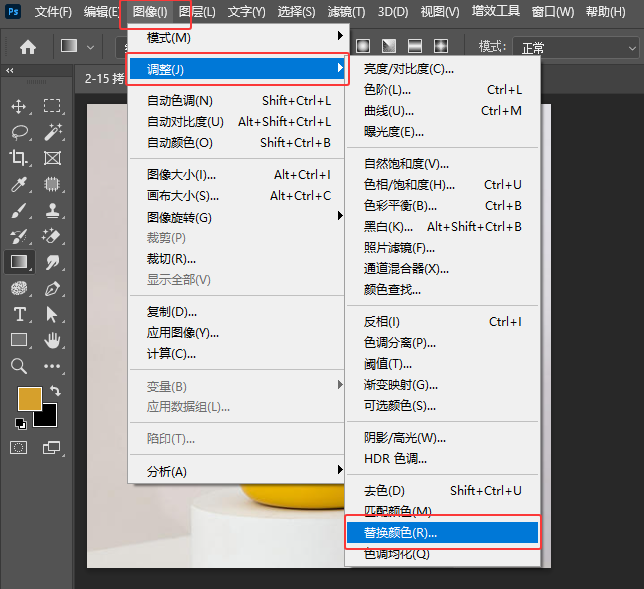This screenshot has width=644, height=589.
Task: Choose 图像大小(I)... menu item
Action: (x=238, y=175)
